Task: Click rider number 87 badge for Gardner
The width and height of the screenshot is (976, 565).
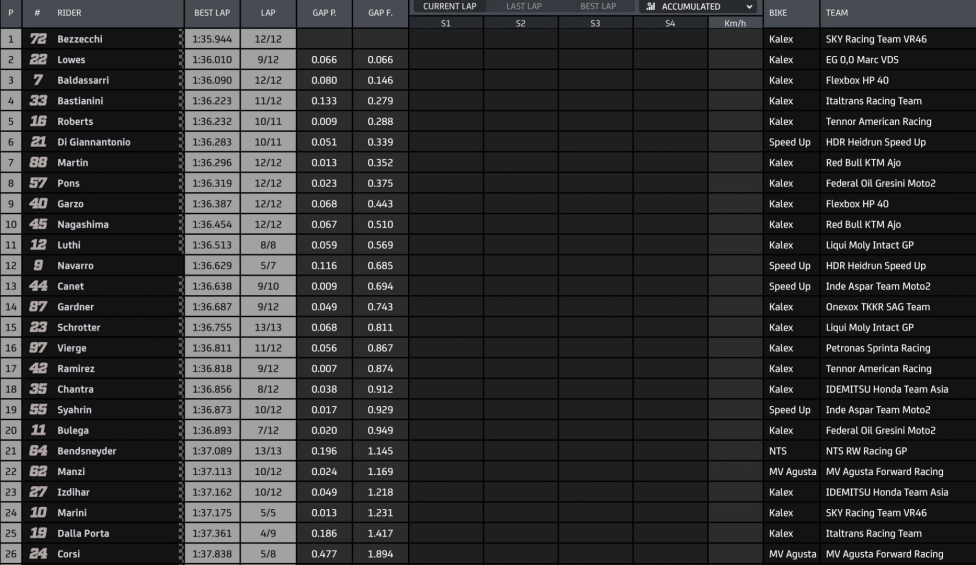Action: pos(38,306)
